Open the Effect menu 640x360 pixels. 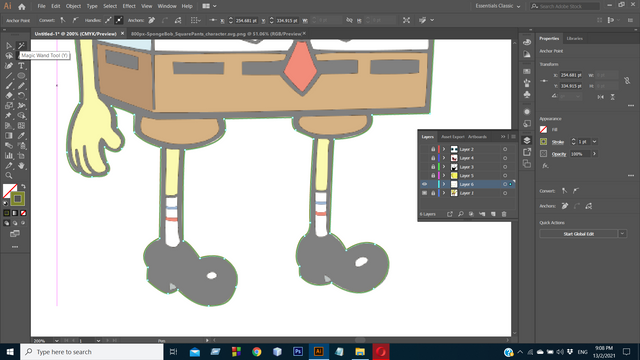click(x=129, y=6)
